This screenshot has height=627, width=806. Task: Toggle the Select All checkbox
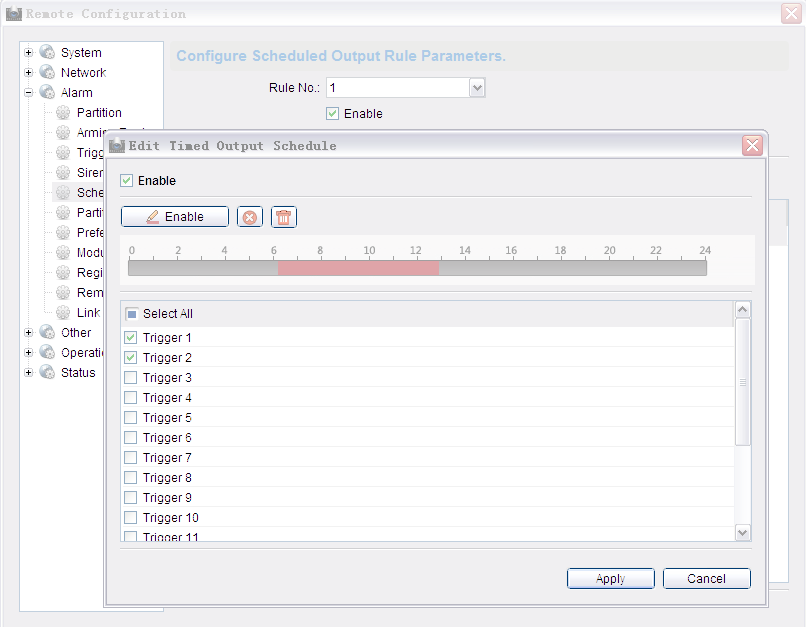click(132, 314)
